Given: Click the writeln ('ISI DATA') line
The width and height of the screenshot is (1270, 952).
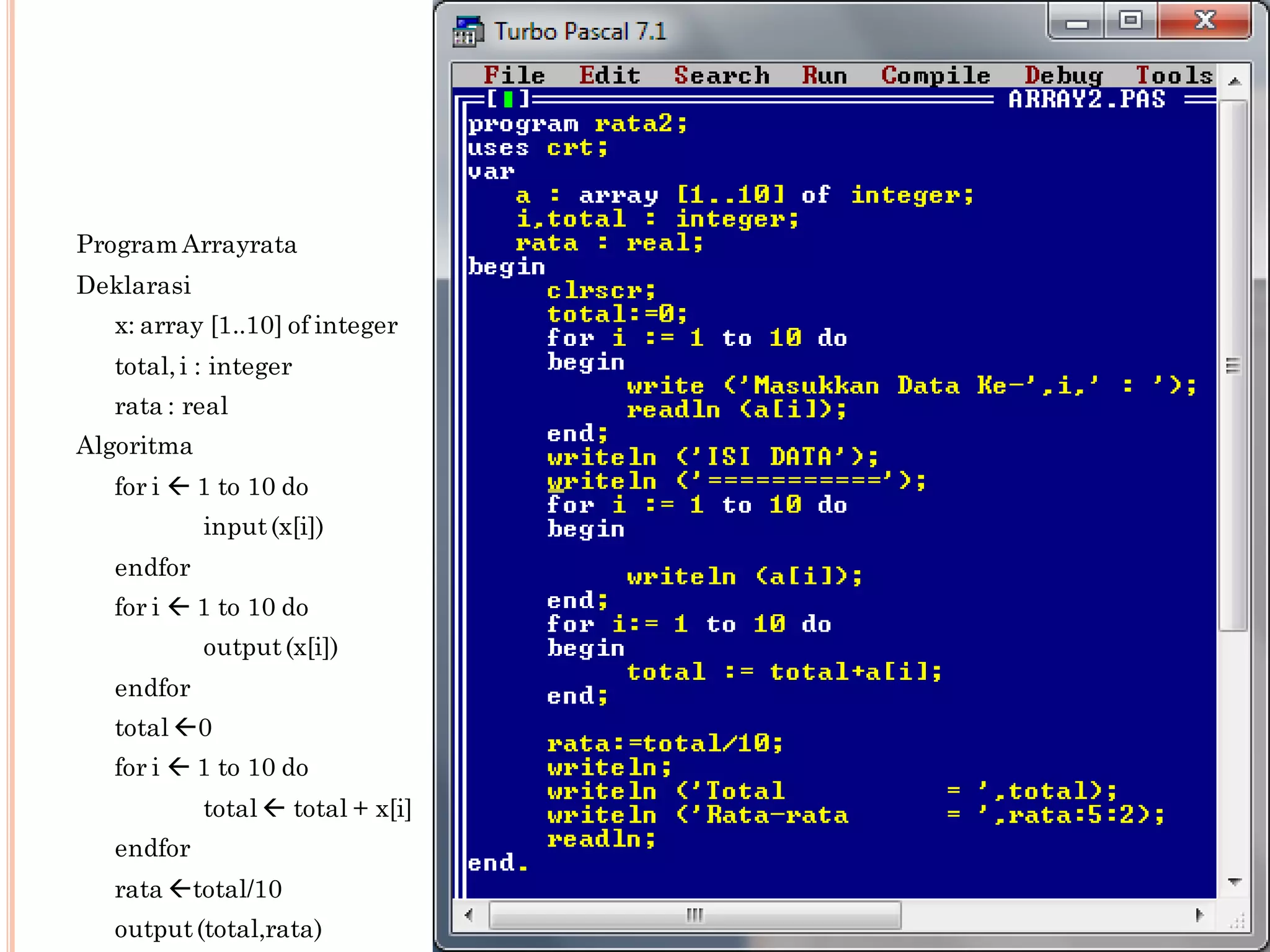Looking at the screenshot, I should click(713, 457).
